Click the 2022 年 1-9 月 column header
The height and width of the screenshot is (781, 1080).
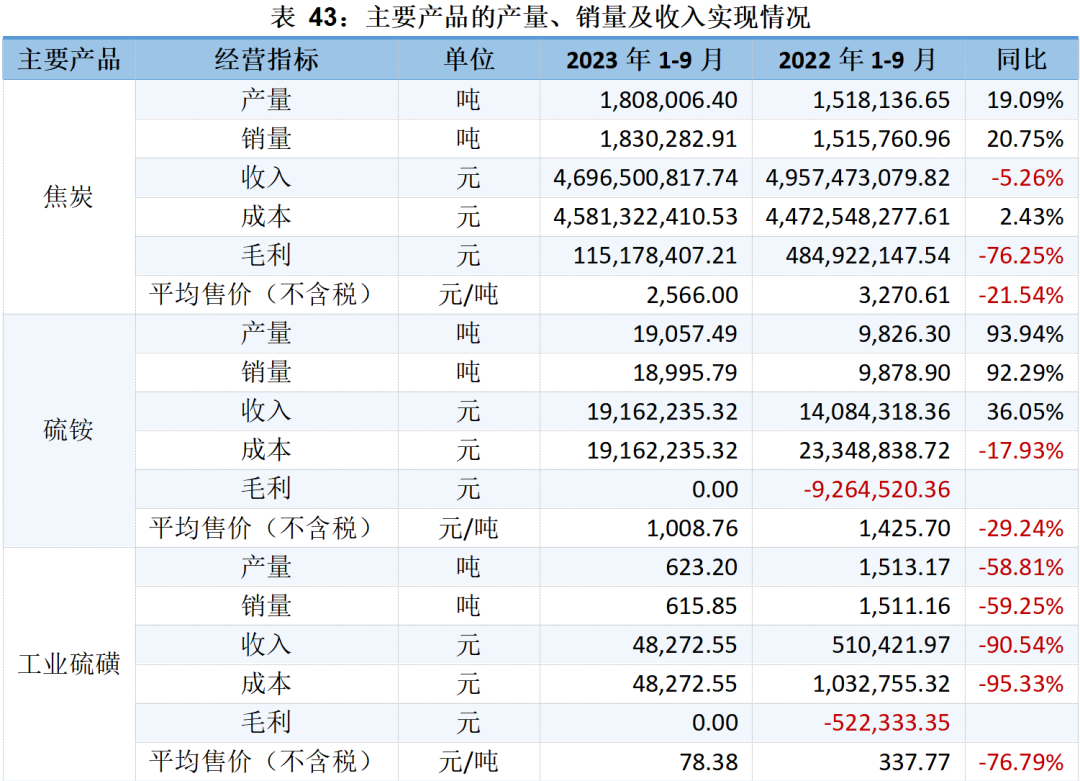coord(857,59)
